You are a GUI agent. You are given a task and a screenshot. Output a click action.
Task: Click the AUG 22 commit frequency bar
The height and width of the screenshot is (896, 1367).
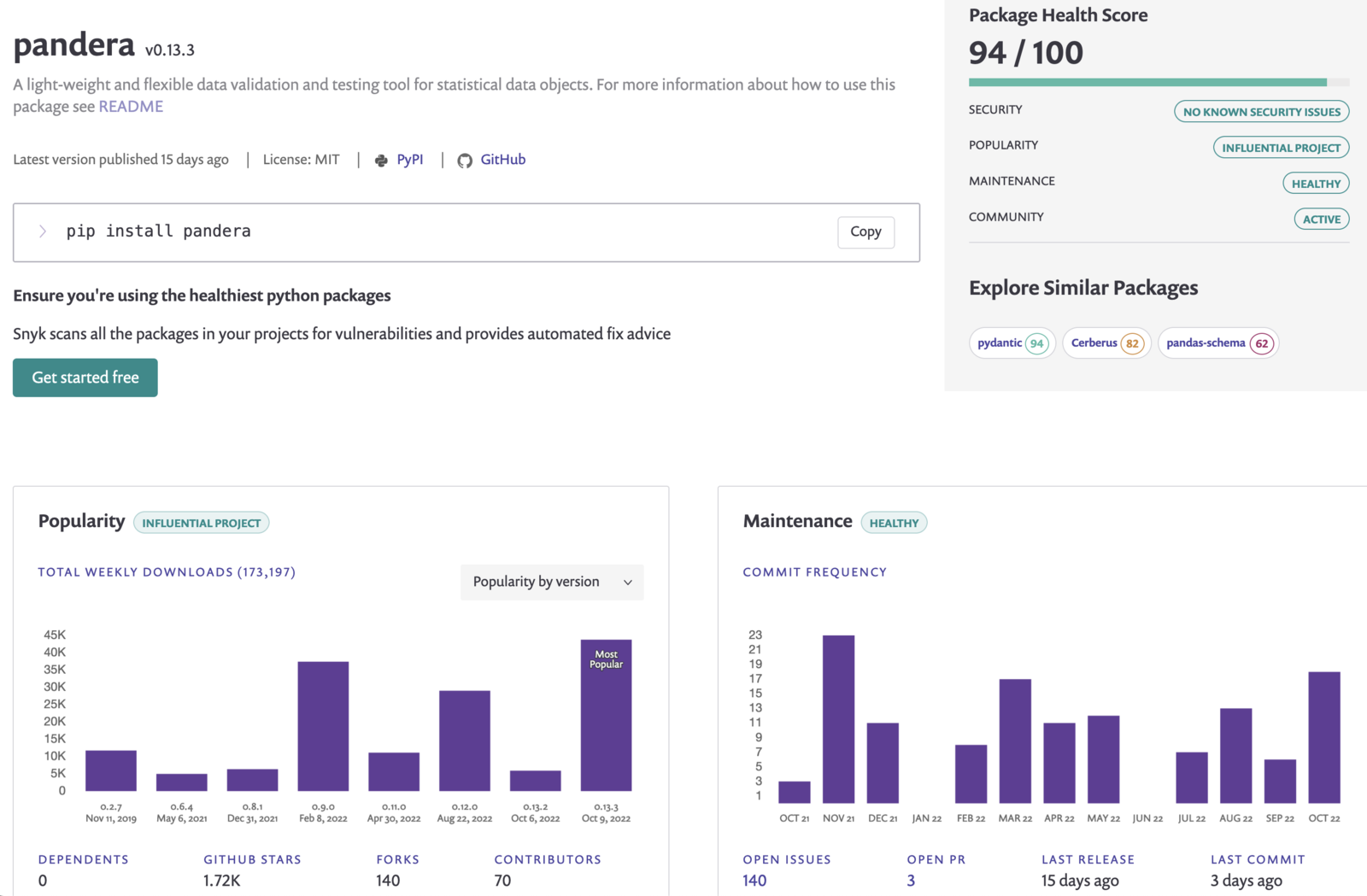pyautogui.click(x=1235, y=755)
